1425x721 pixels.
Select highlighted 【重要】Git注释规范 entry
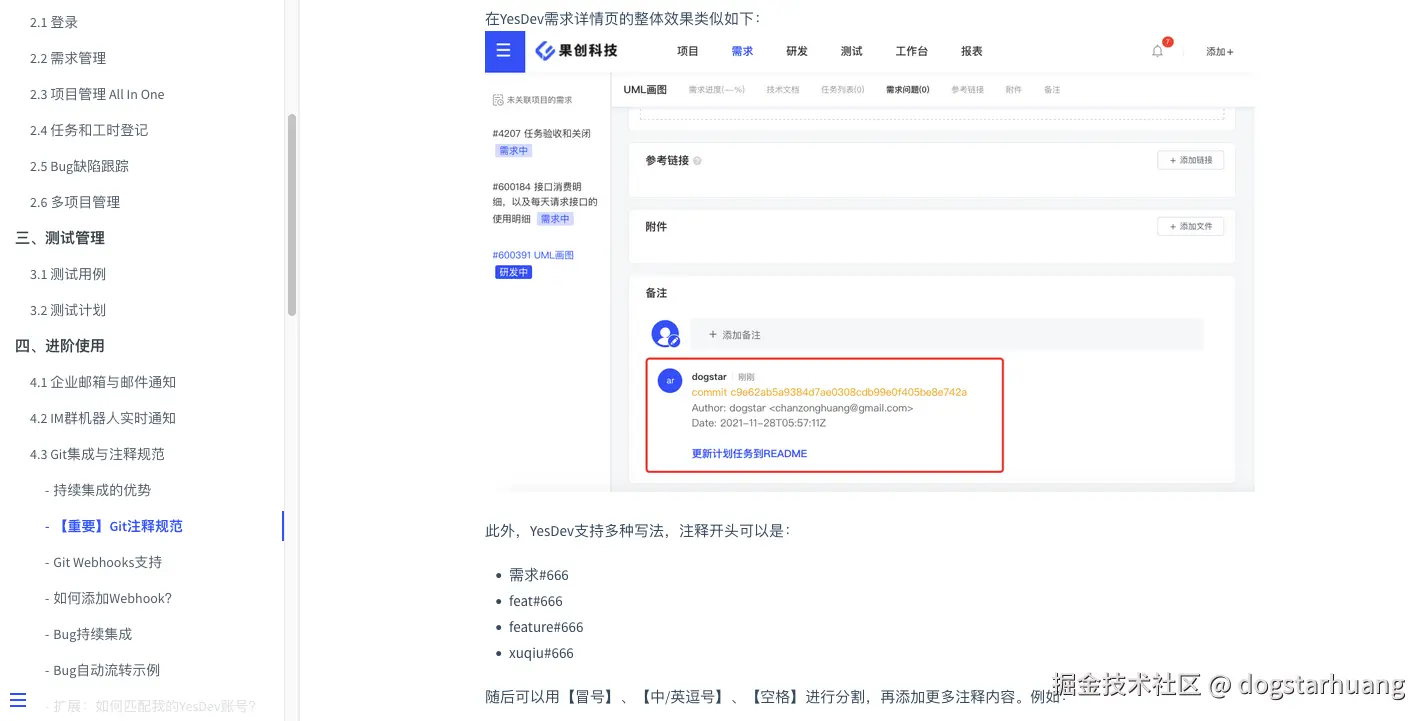pos(114,526)
